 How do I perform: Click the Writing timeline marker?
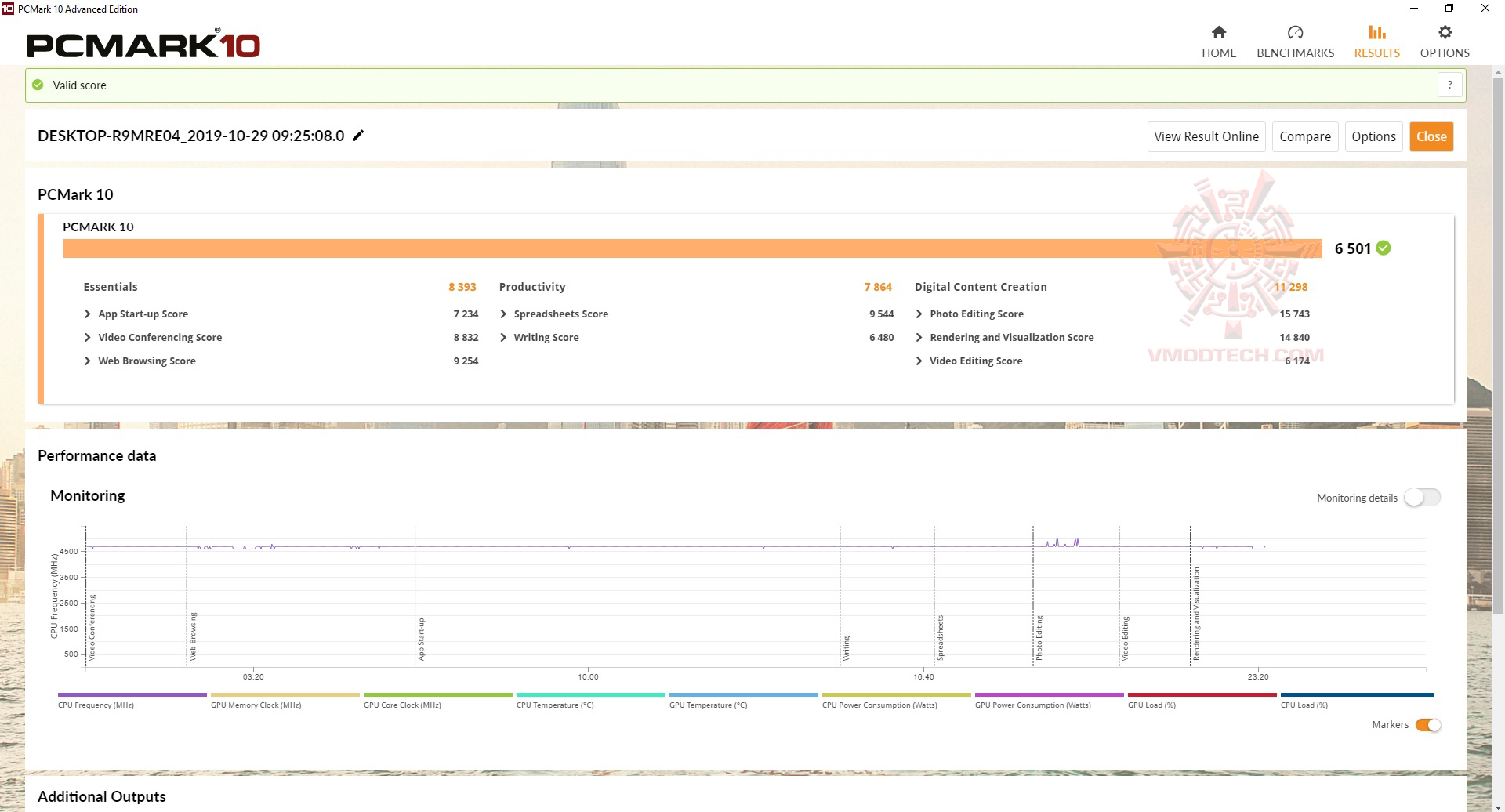(846, 648)
